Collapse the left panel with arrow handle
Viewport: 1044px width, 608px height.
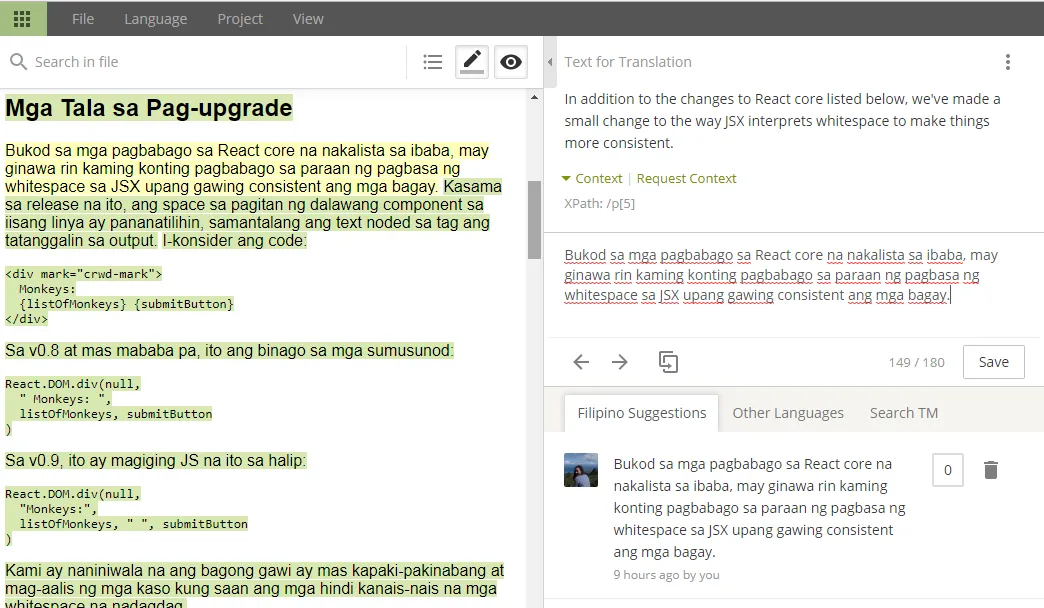click(x=550, y=62)
